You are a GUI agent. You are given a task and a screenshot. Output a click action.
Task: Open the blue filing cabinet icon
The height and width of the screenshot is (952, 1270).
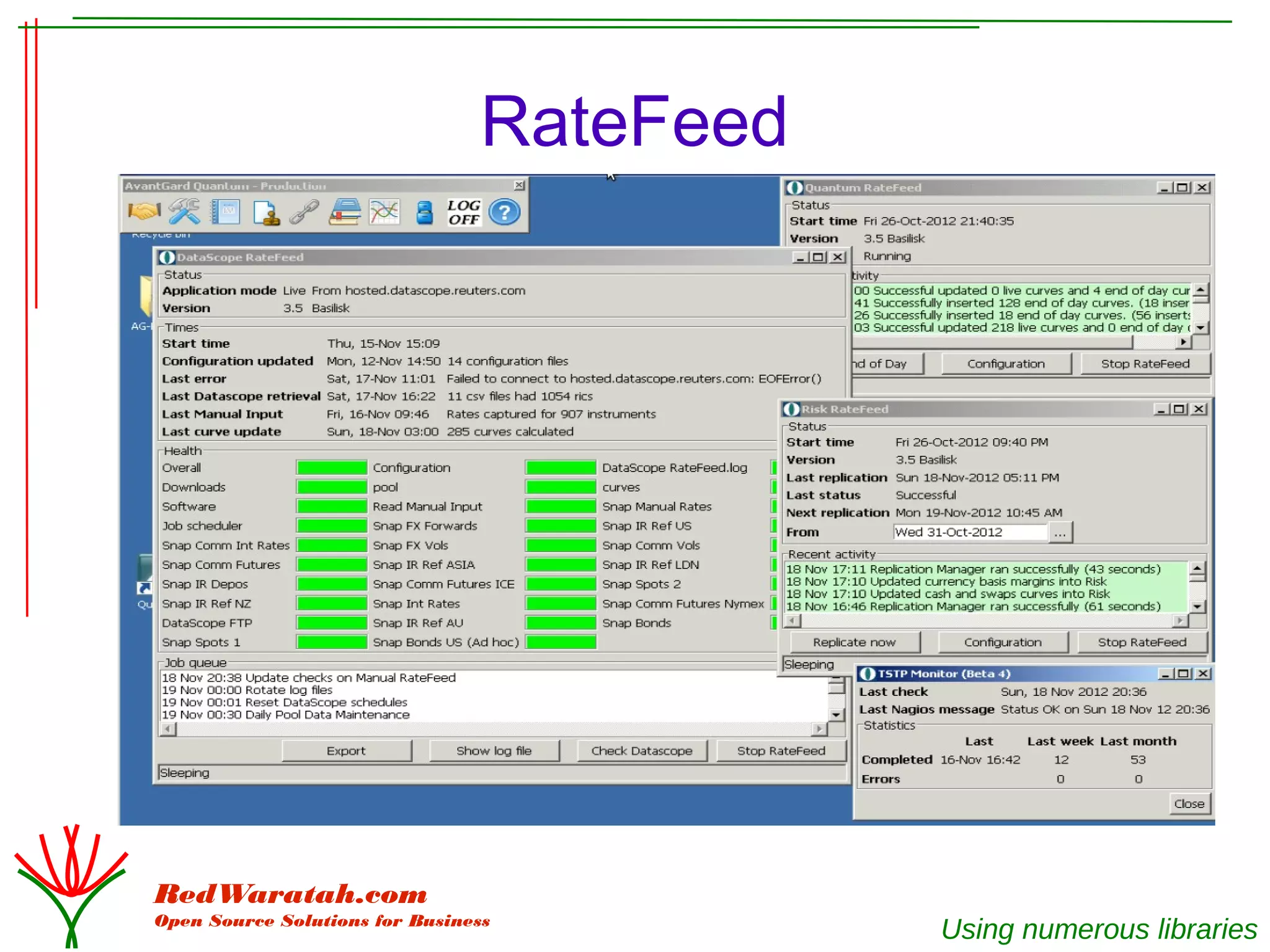(425, 212)
